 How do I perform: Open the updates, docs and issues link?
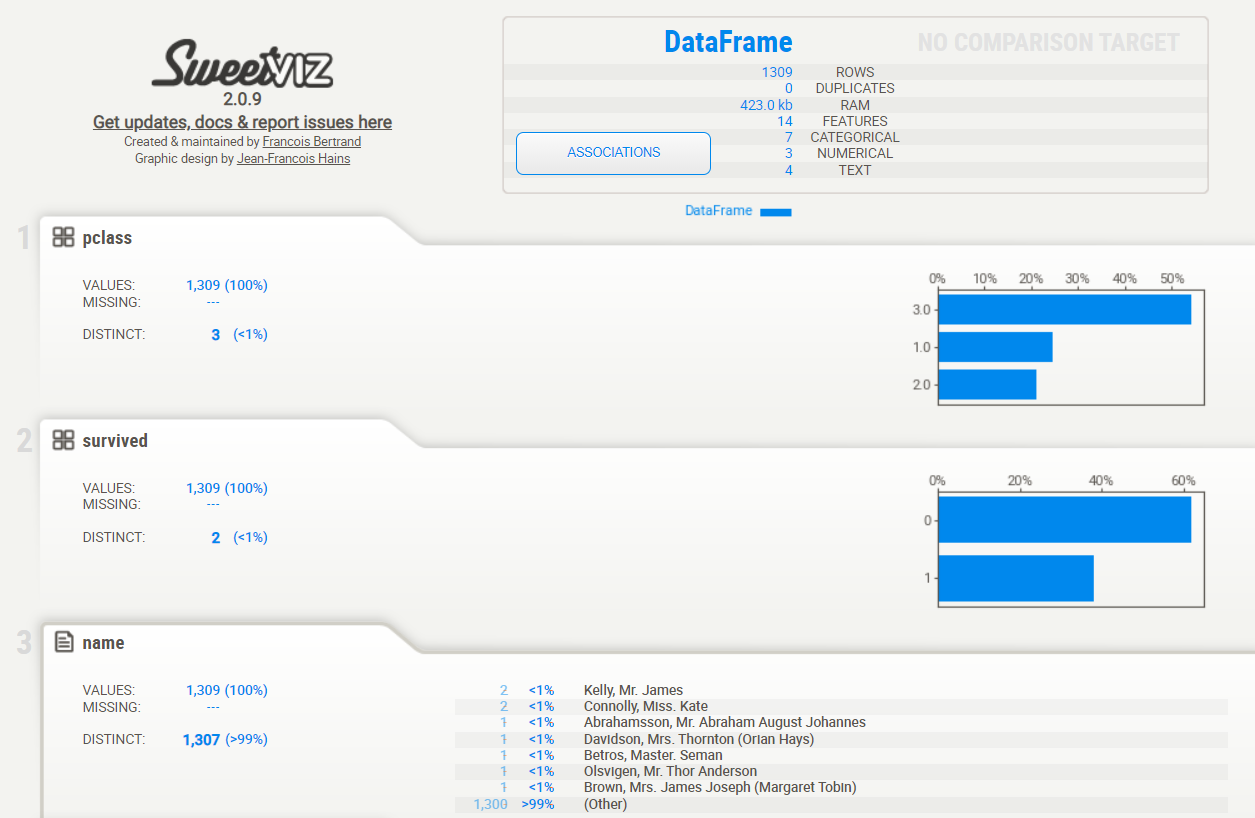coord(242,122)
